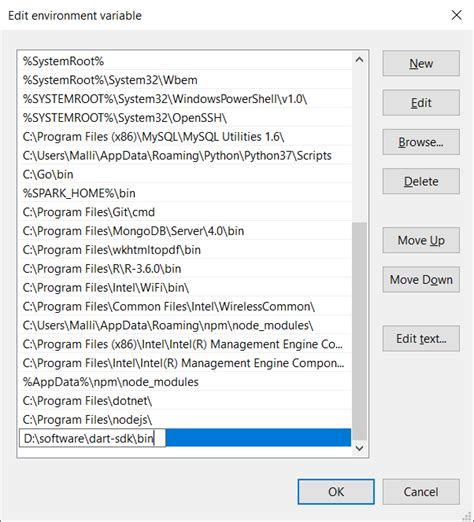The image size is (474, 522).
Task: Click the dart-sdk\bin path input field
Action: (x=92, y=438)
